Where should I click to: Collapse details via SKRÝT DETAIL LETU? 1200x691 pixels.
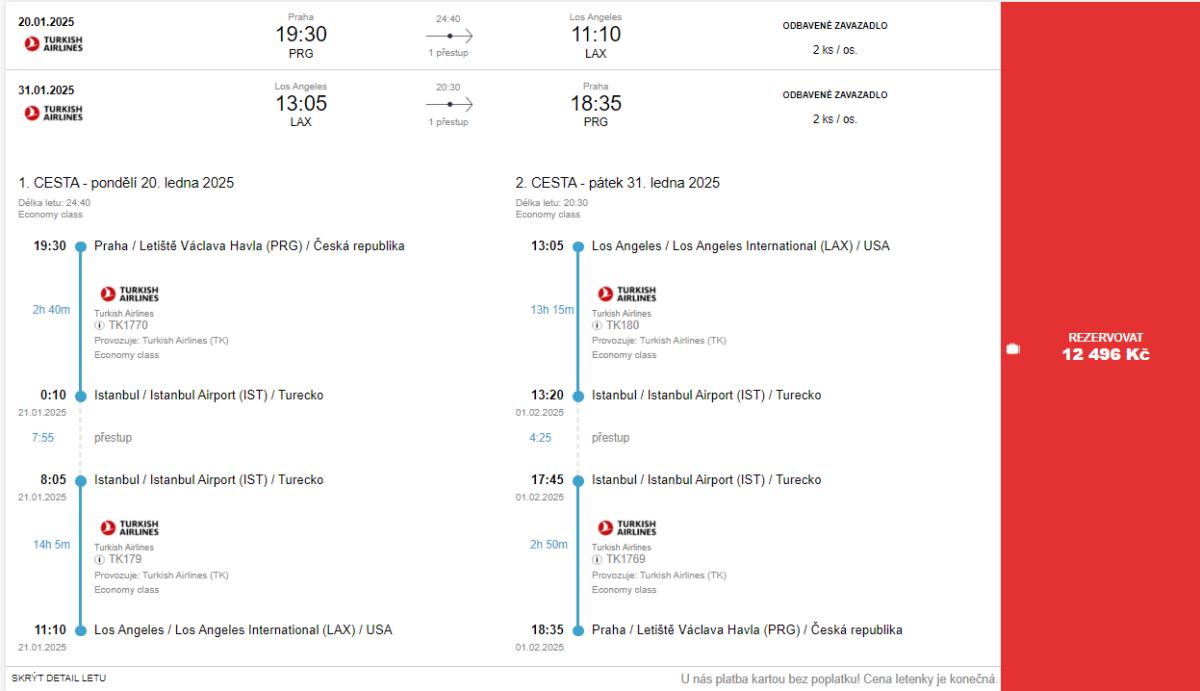click(x=59, y=678)
